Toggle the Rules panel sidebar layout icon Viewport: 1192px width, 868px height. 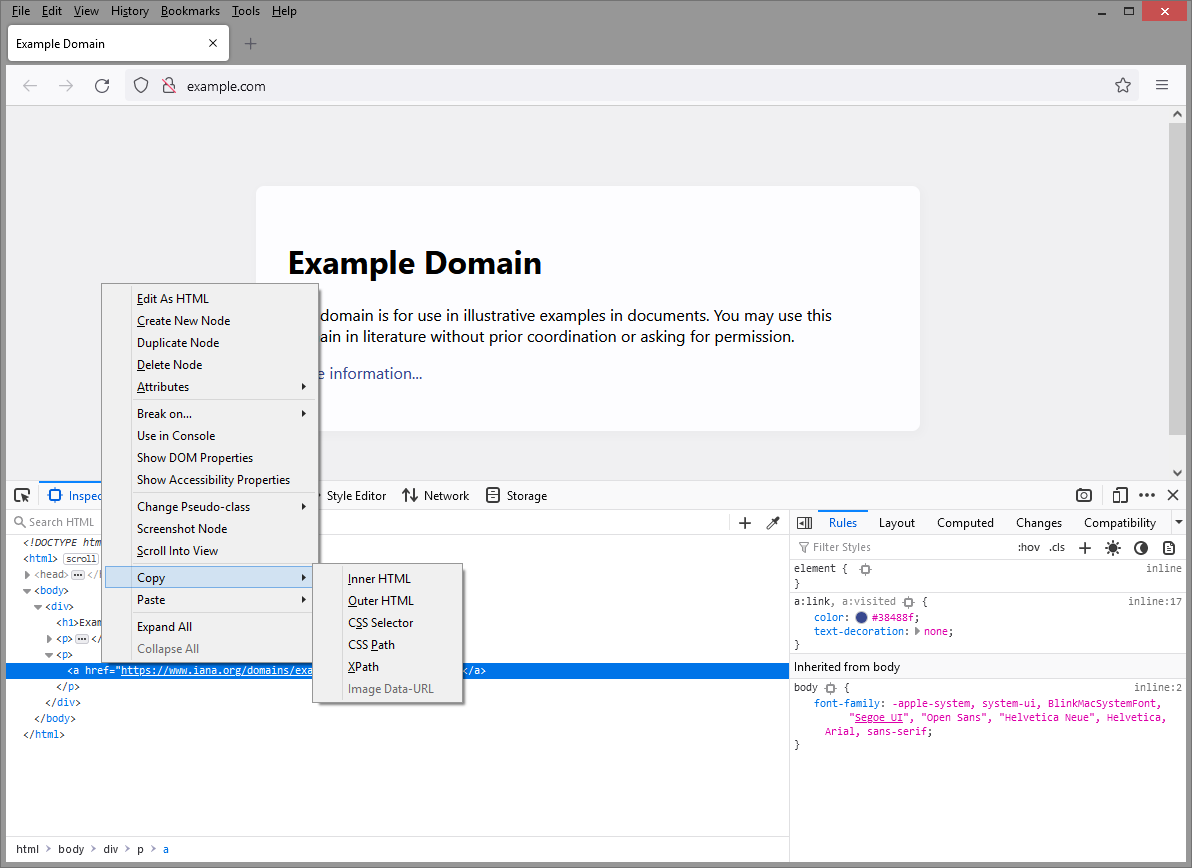(x=804, y=522)
